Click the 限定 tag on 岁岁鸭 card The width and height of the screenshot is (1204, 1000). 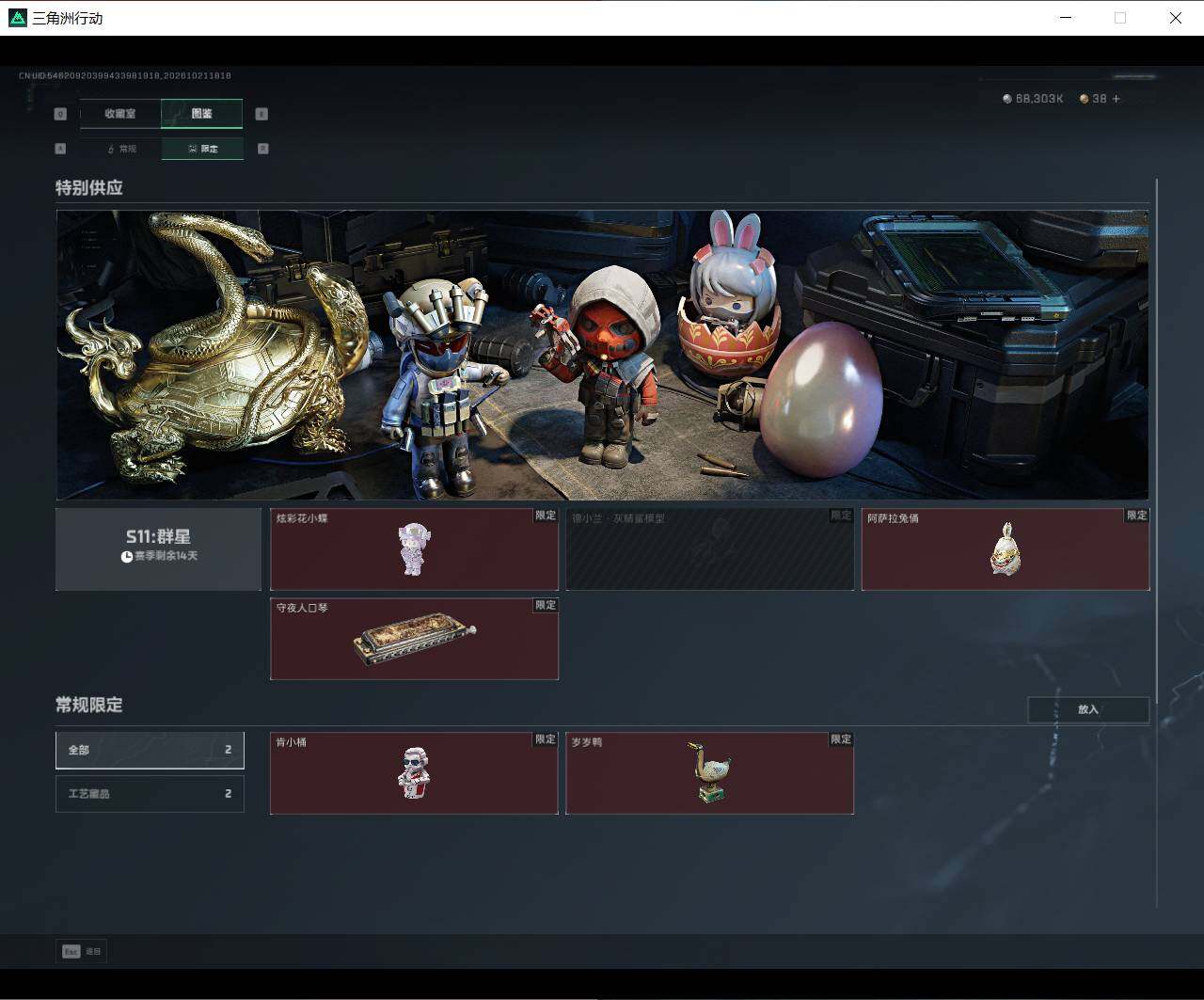(x=841, y=739)
